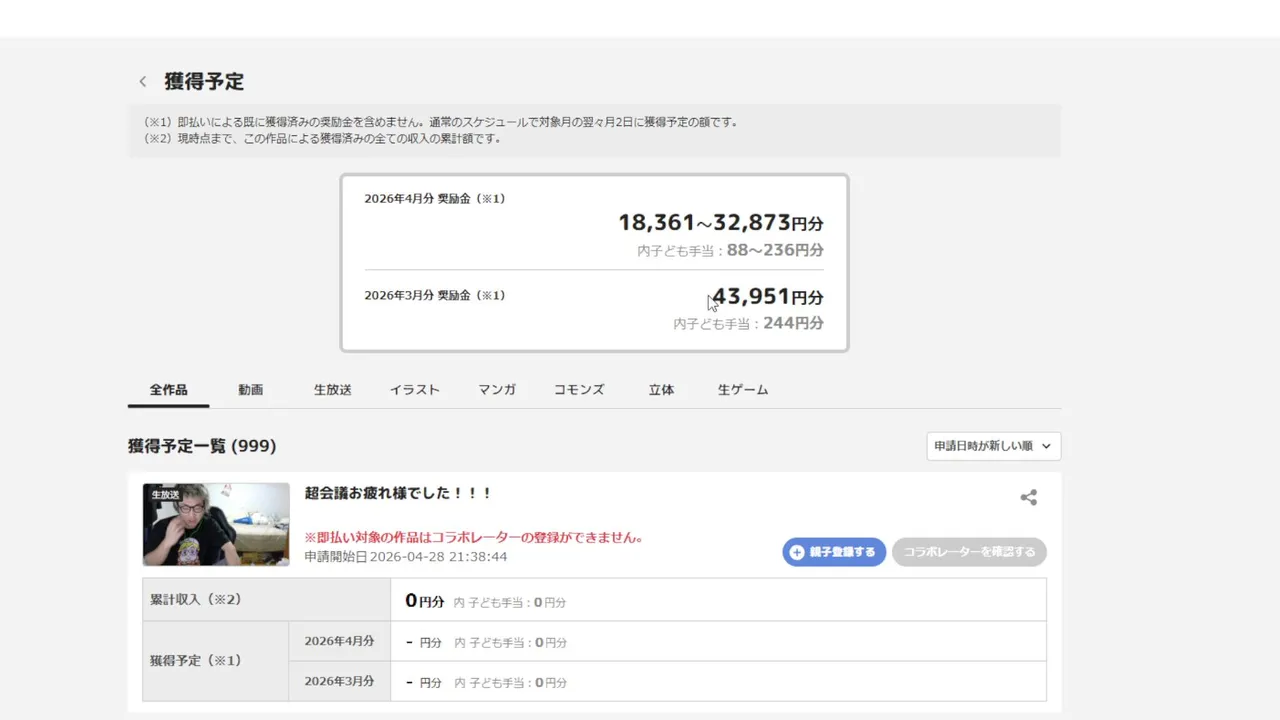Switch to the 全作品 tab
This screenshot has height=720, width=1280.
168,390
